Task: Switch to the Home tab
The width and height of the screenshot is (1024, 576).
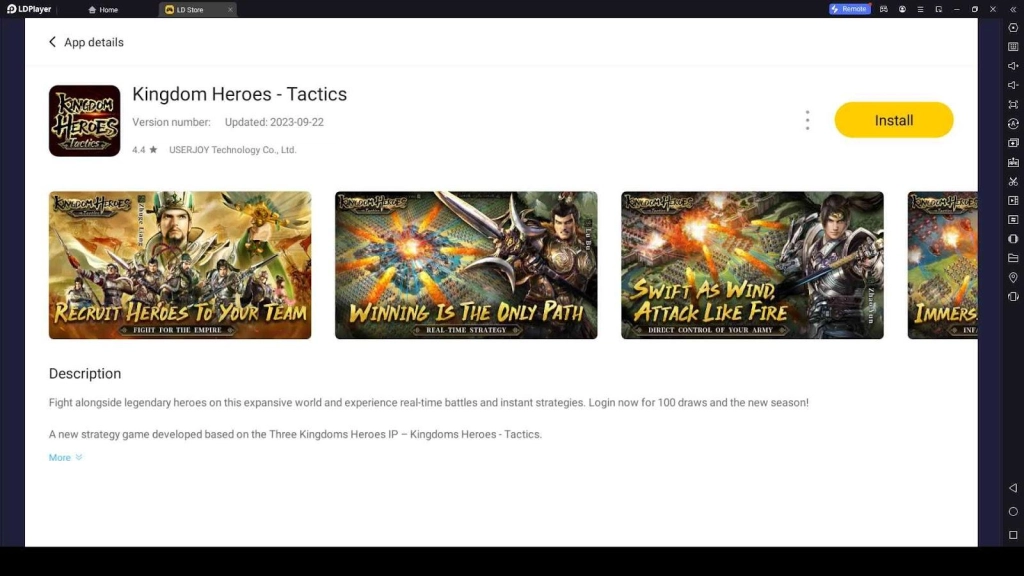Action: [x=103, y=10]
